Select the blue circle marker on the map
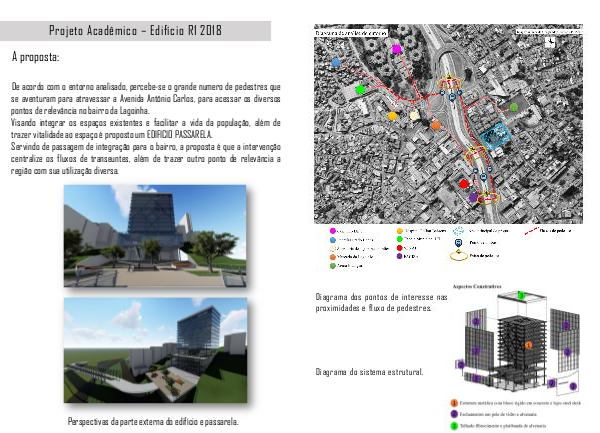The height and width of the screenshot is (433, 600). pos(335,61)
